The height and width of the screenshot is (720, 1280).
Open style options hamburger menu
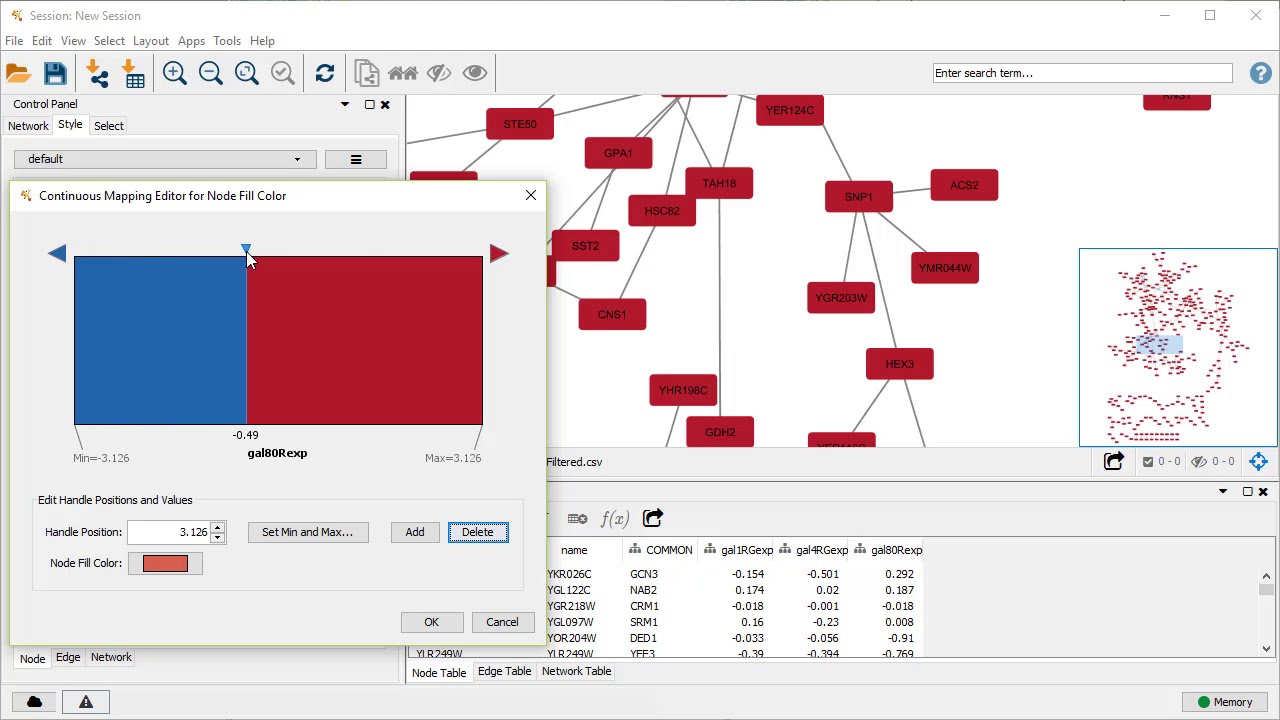(x=355, y=159)
